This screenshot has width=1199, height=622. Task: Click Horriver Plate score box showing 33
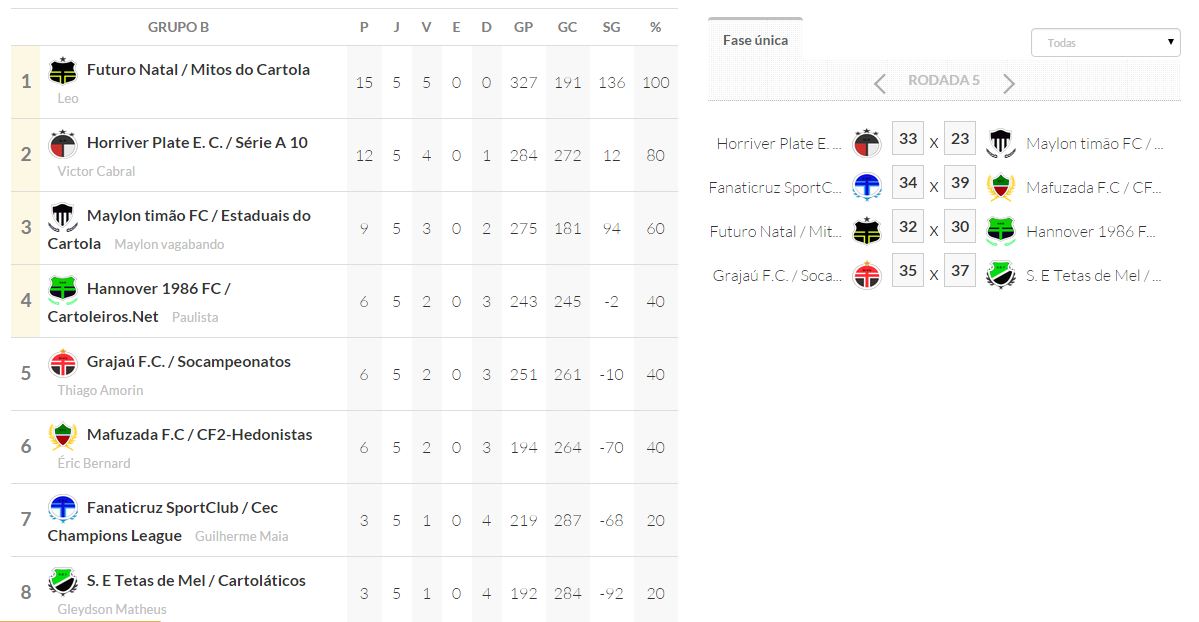click(908, 139)
